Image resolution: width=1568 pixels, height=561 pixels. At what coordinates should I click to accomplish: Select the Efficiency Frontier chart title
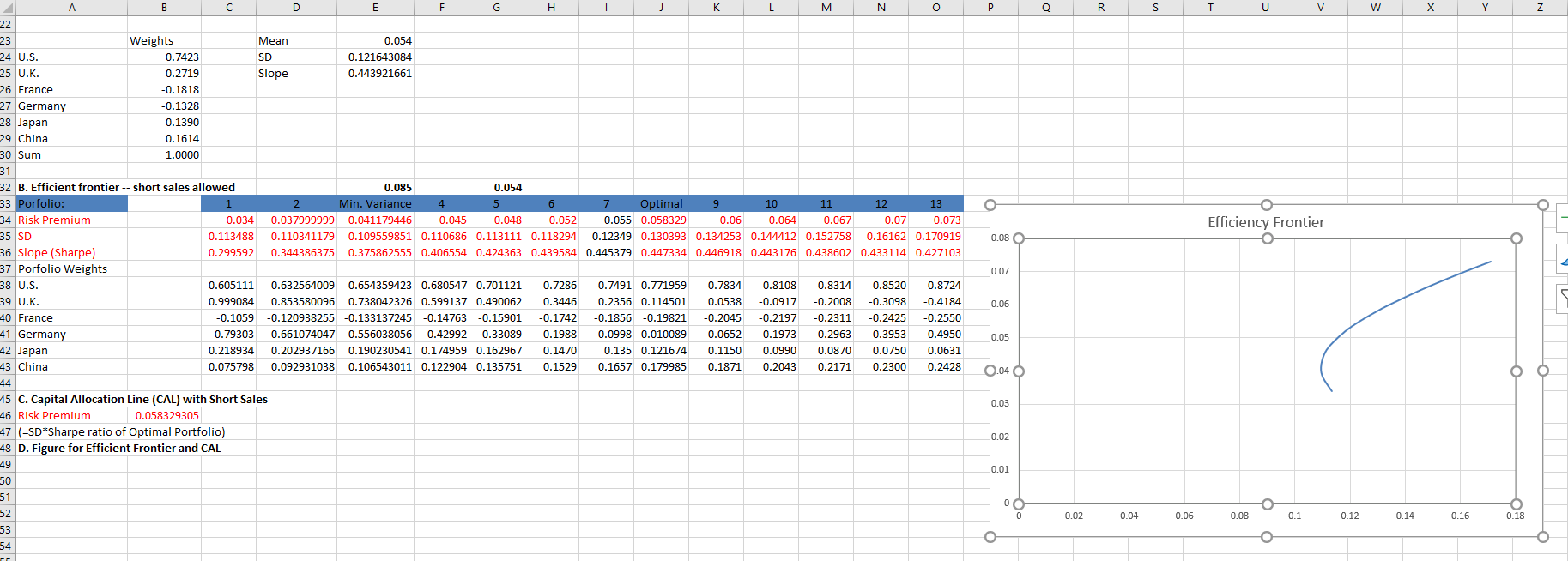tap(1266, 222)
